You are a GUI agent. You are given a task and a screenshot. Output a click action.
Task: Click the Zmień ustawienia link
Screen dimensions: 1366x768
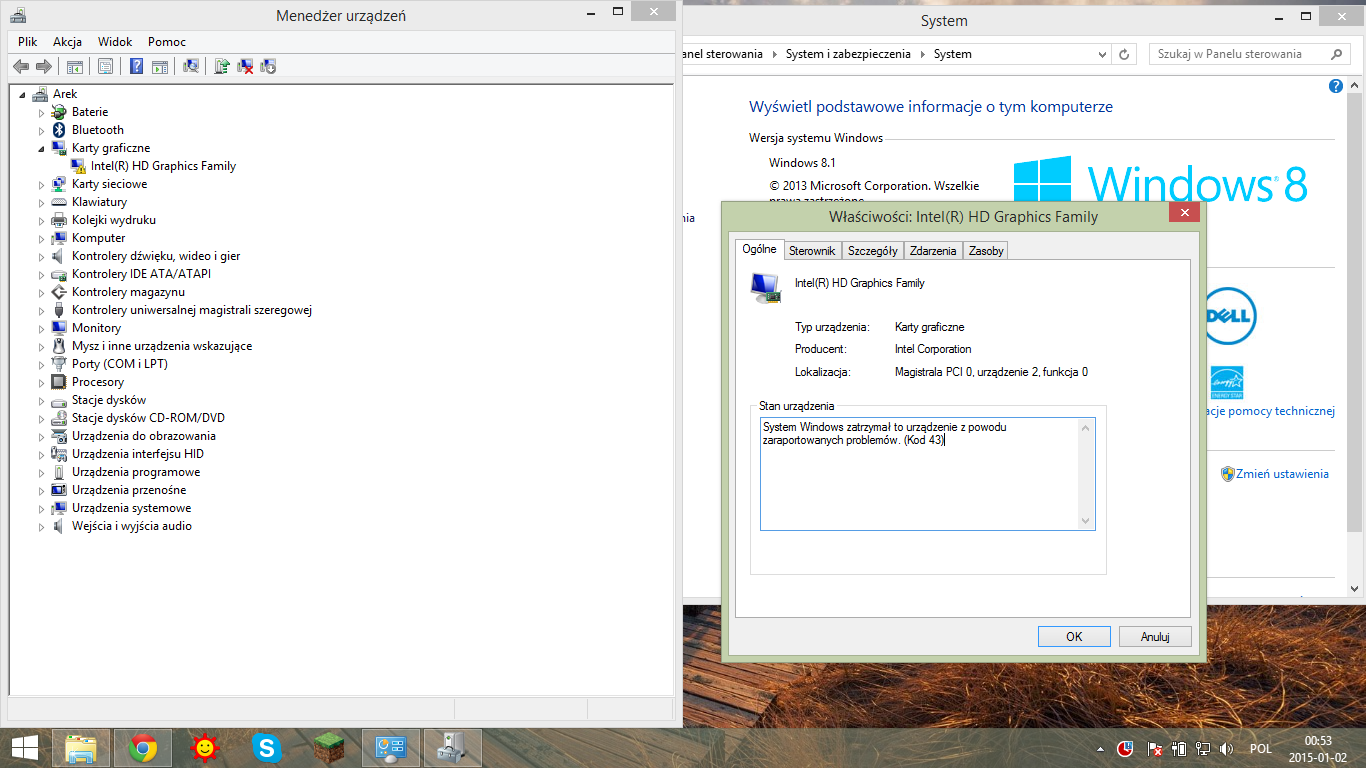1282,474
